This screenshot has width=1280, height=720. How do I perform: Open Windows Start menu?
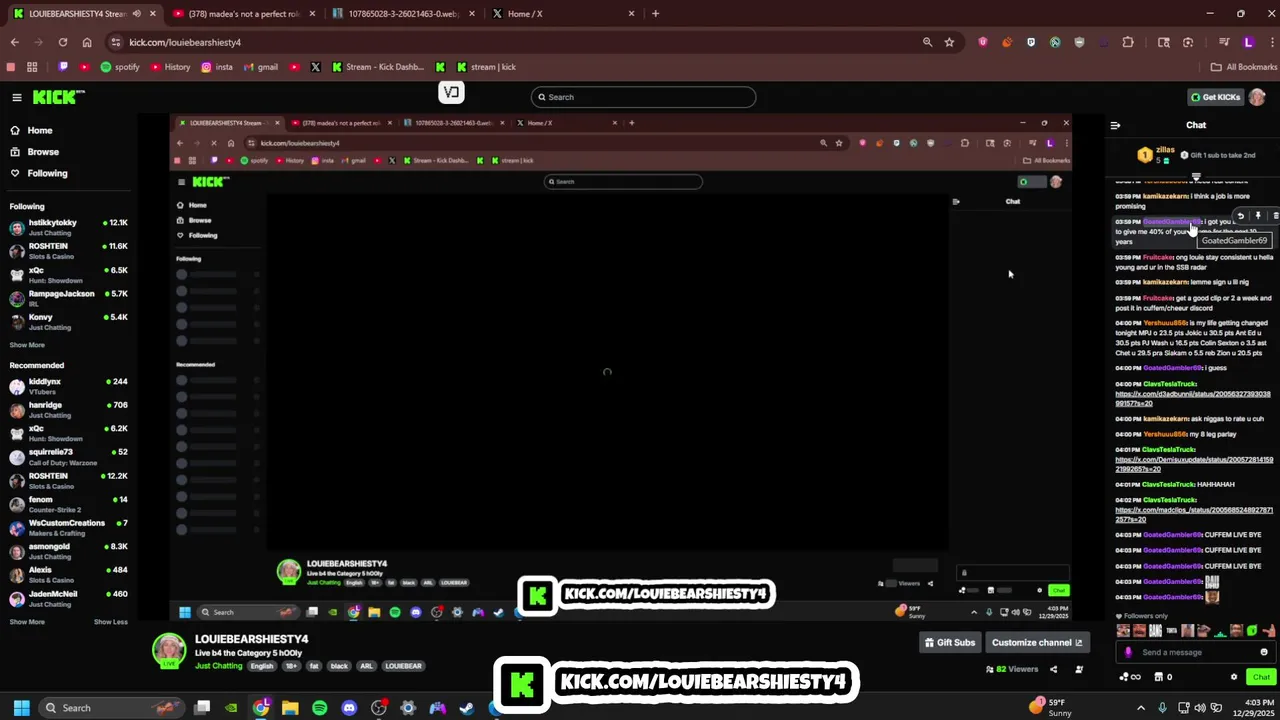pyautogui.click(x=21, y=708)
